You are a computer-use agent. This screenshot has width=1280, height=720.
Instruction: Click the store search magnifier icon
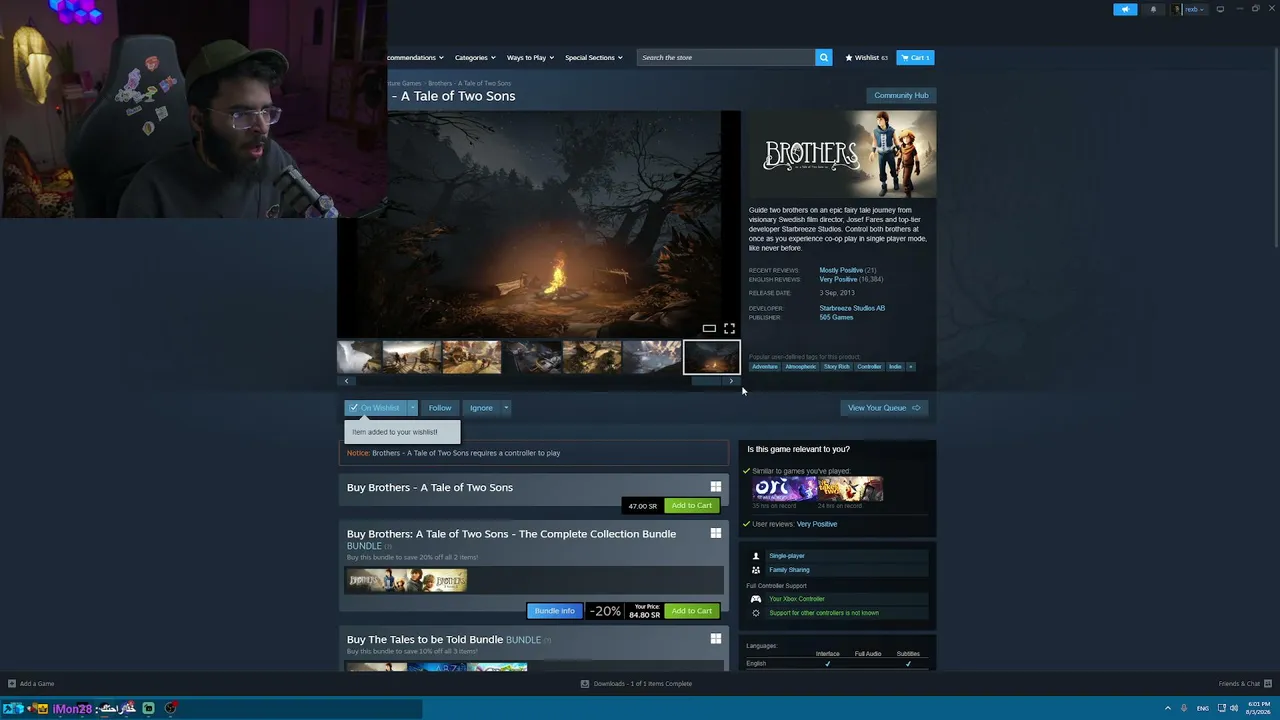point(824,58)
